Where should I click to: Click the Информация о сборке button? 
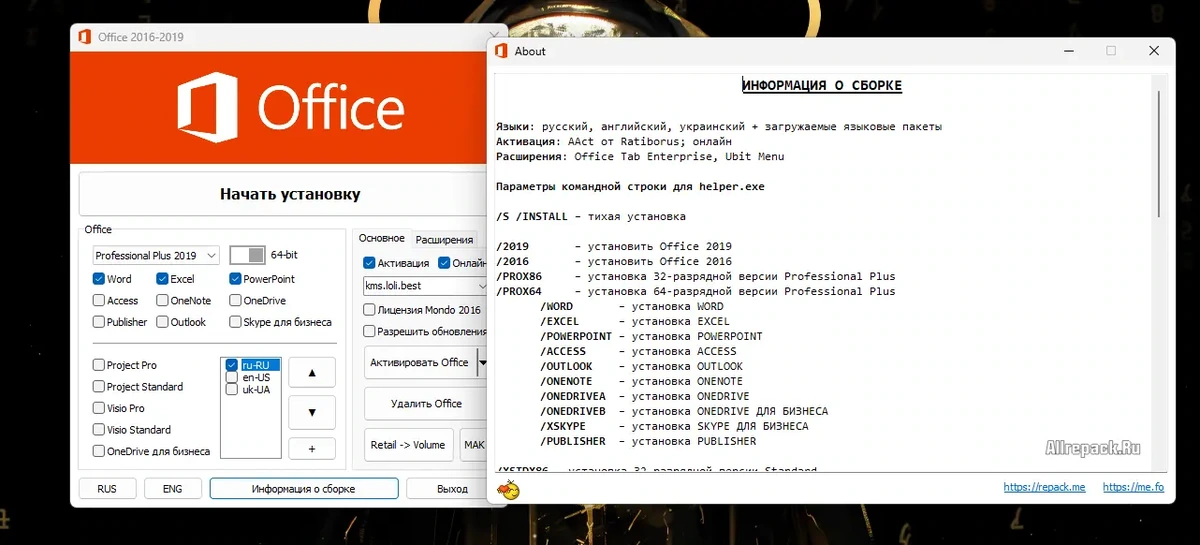(303, 489)
